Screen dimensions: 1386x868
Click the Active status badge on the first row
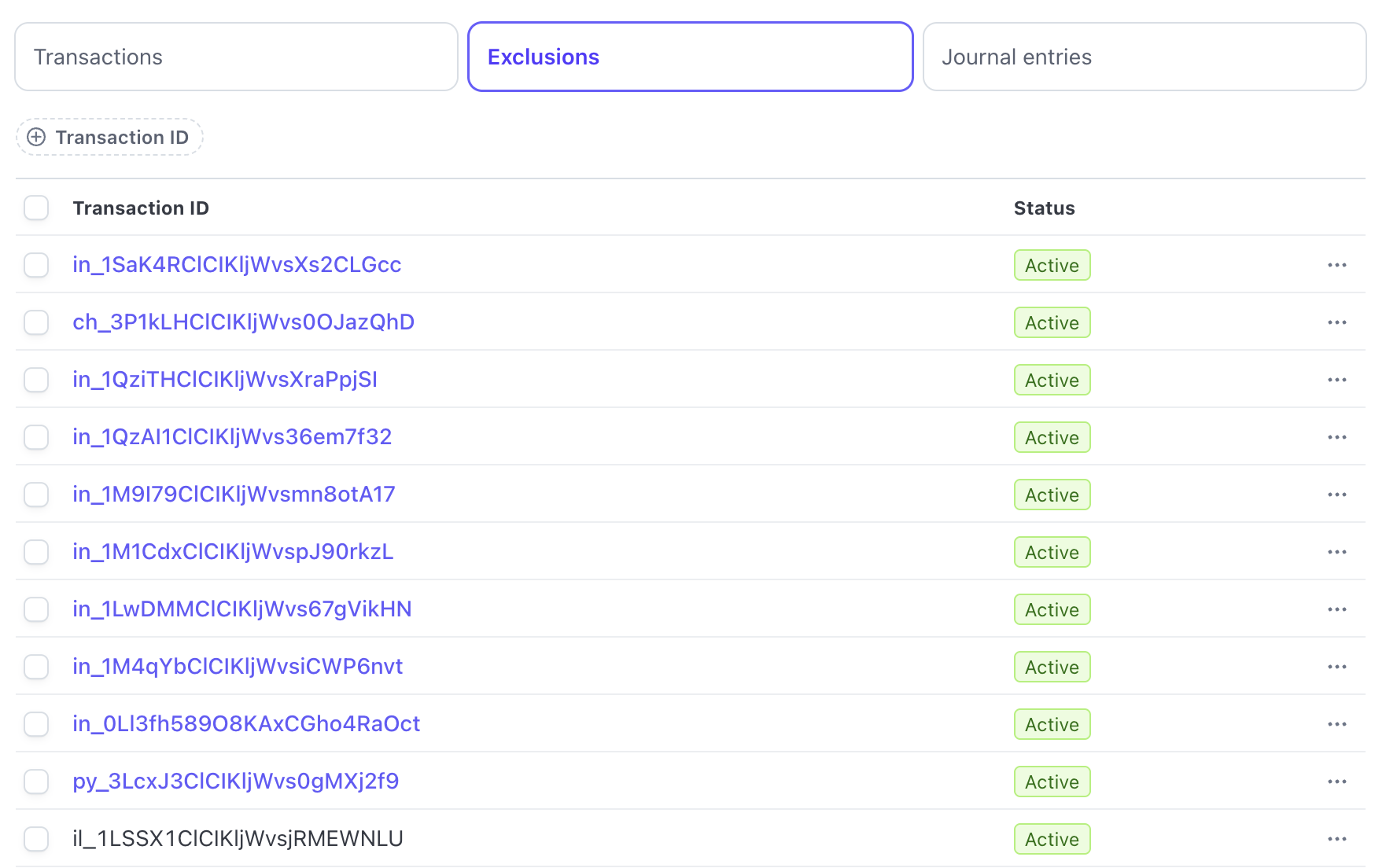click(1052, 265)
